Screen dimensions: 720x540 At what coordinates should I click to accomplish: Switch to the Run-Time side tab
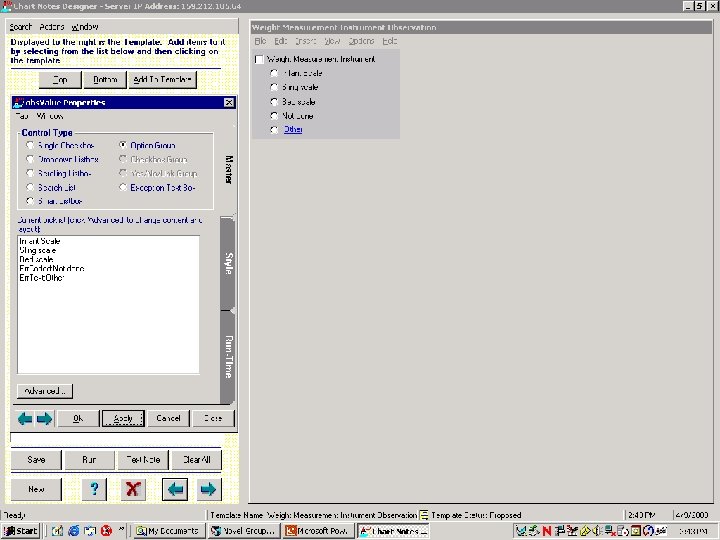point(228,357)
